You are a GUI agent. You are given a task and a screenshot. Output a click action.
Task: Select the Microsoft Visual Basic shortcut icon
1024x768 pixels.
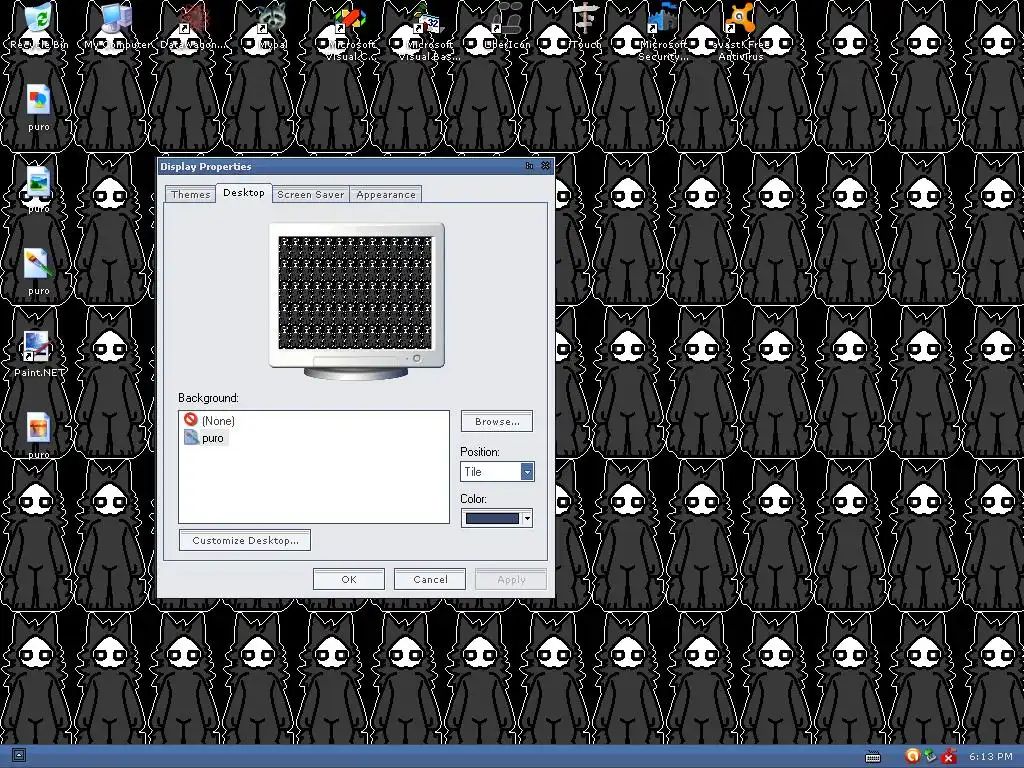coord(428,20)
